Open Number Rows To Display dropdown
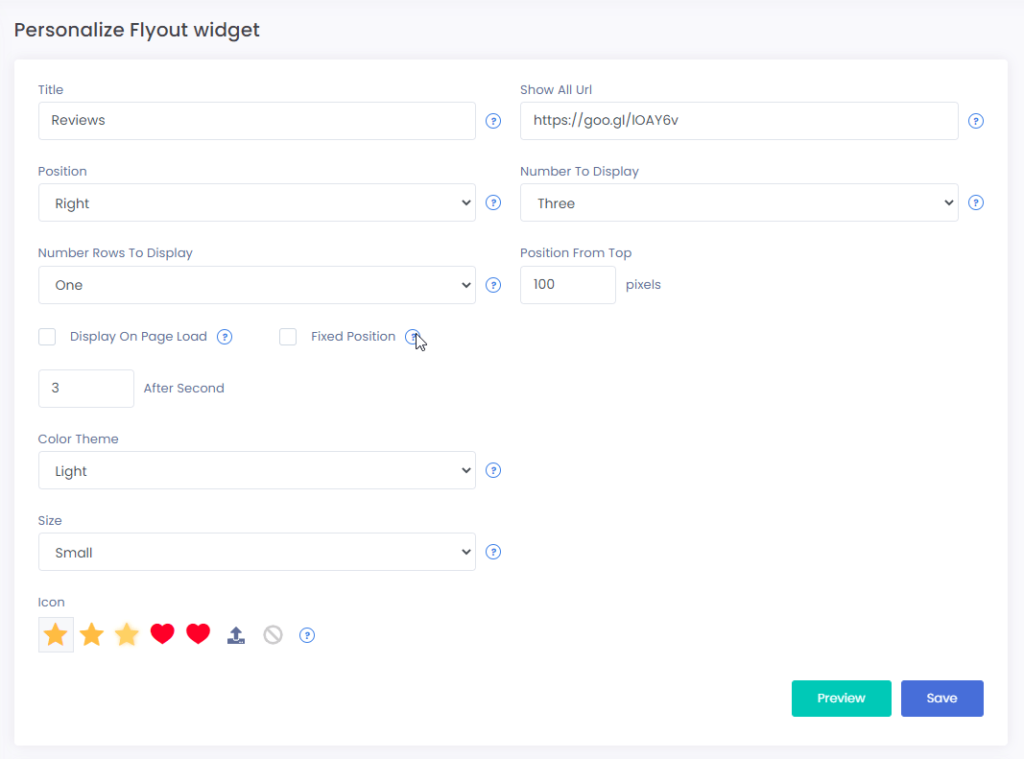Viewport: 1024px width, 759px height. (256, 285)
